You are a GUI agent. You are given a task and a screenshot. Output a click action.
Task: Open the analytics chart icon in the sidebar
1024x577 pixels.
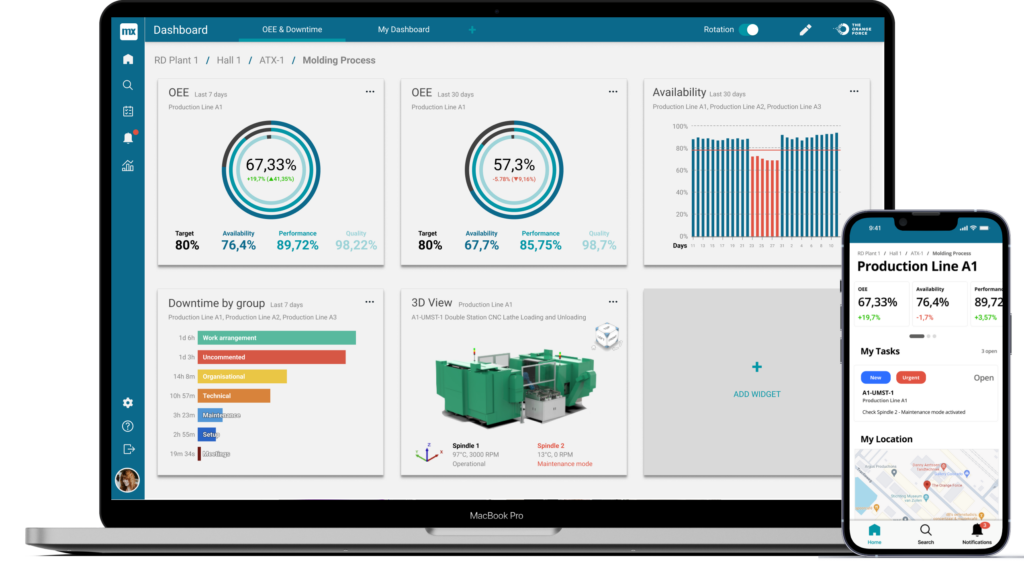(x=127, y=165)
